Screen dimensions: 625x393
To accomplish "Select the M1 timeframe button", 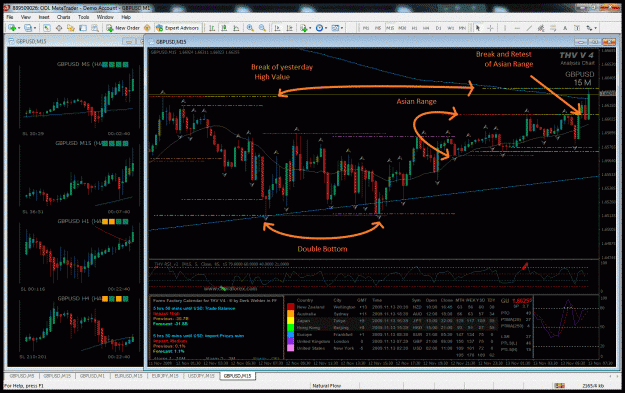I will 366,28.
